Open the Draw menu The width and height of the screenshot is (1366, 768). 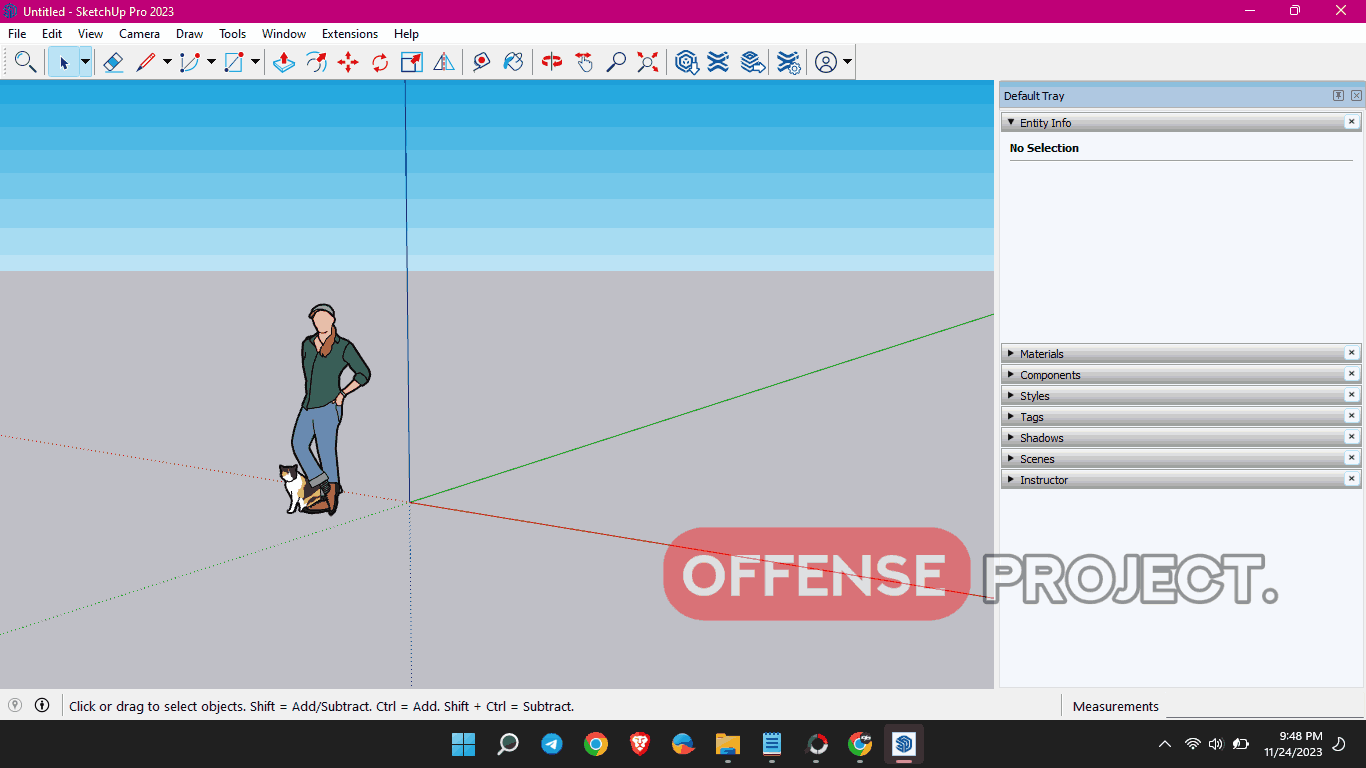[x=189, y=34]
